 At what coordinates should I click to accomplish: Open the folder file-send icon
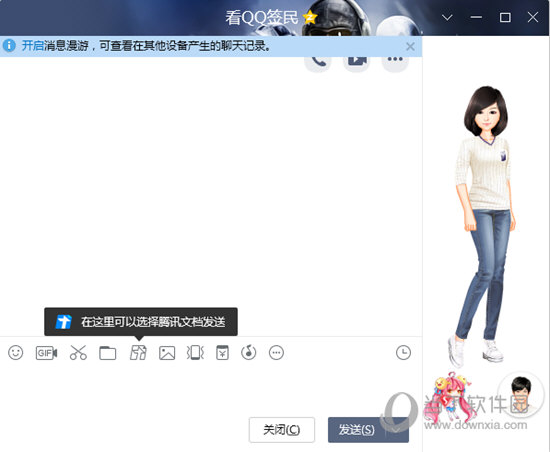[x=108, y=353]
